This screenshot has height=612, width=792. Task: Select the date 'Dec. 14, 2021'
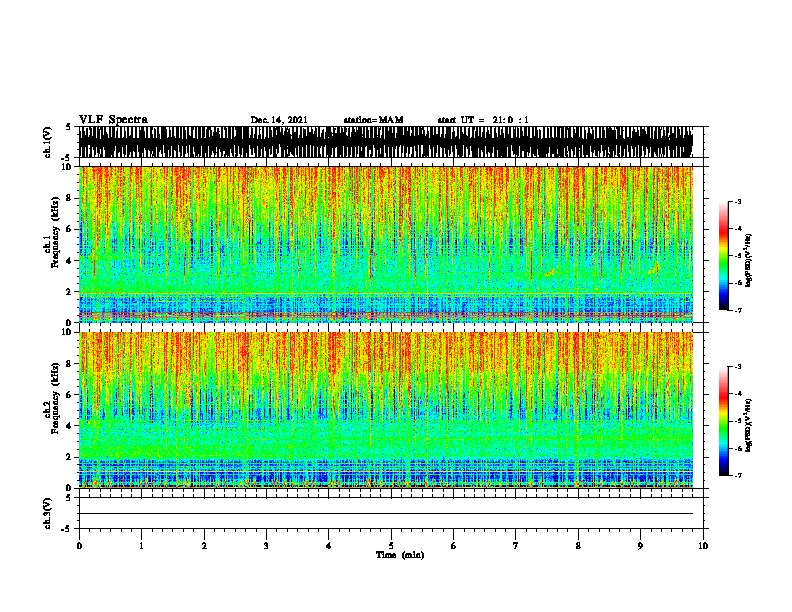(x=279, y=120)
